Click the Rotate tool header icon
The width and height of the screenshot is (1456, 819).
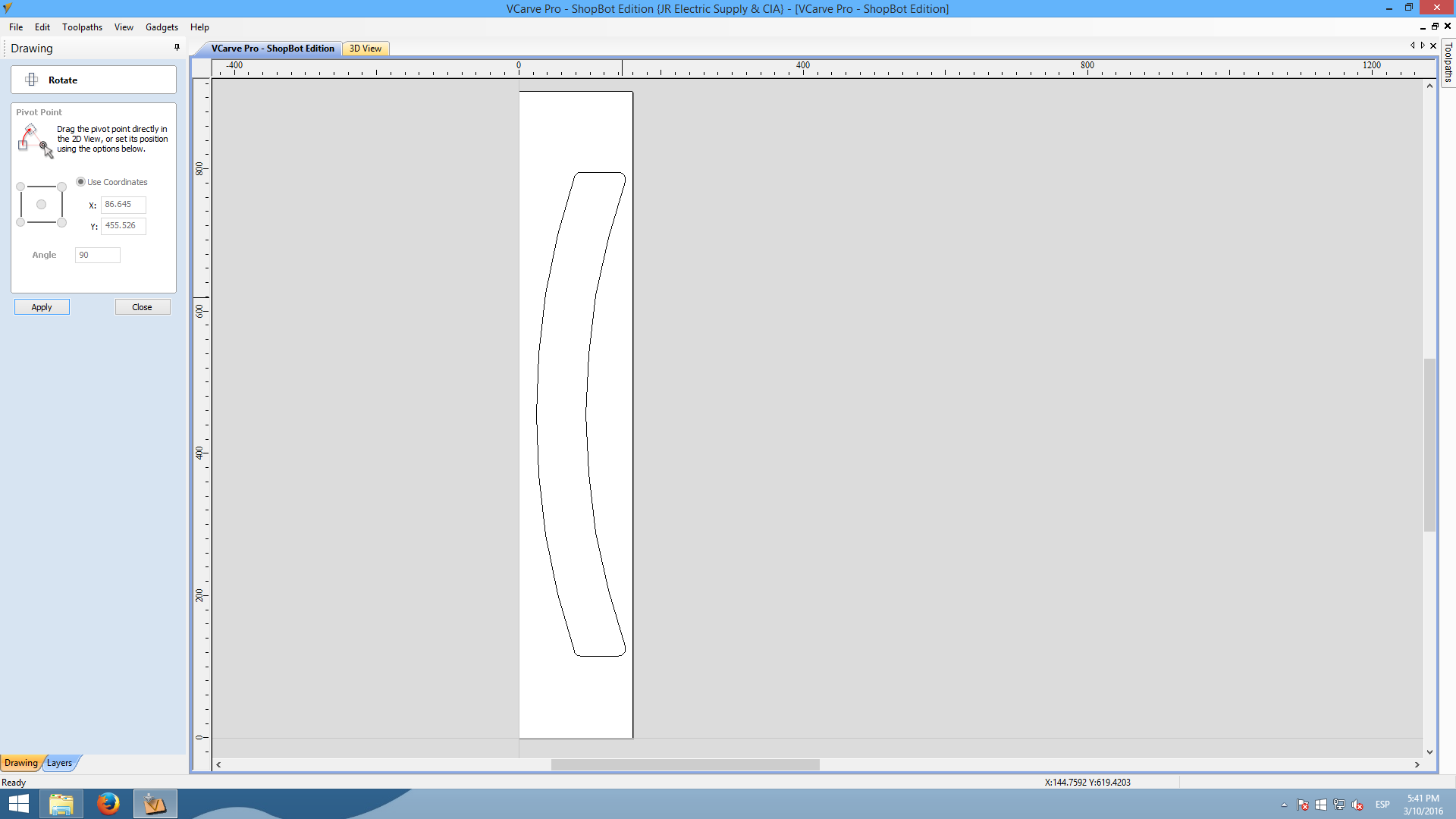[x=32, y=80]
